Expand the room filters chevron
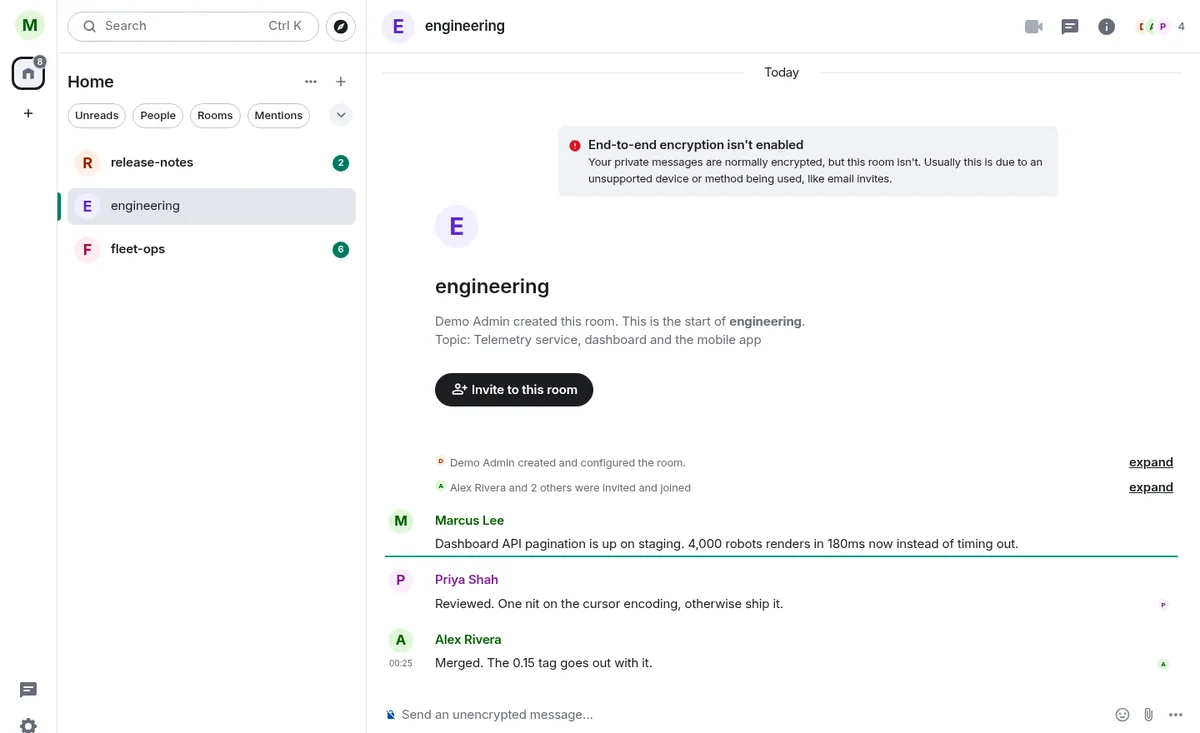 (341, 115)
